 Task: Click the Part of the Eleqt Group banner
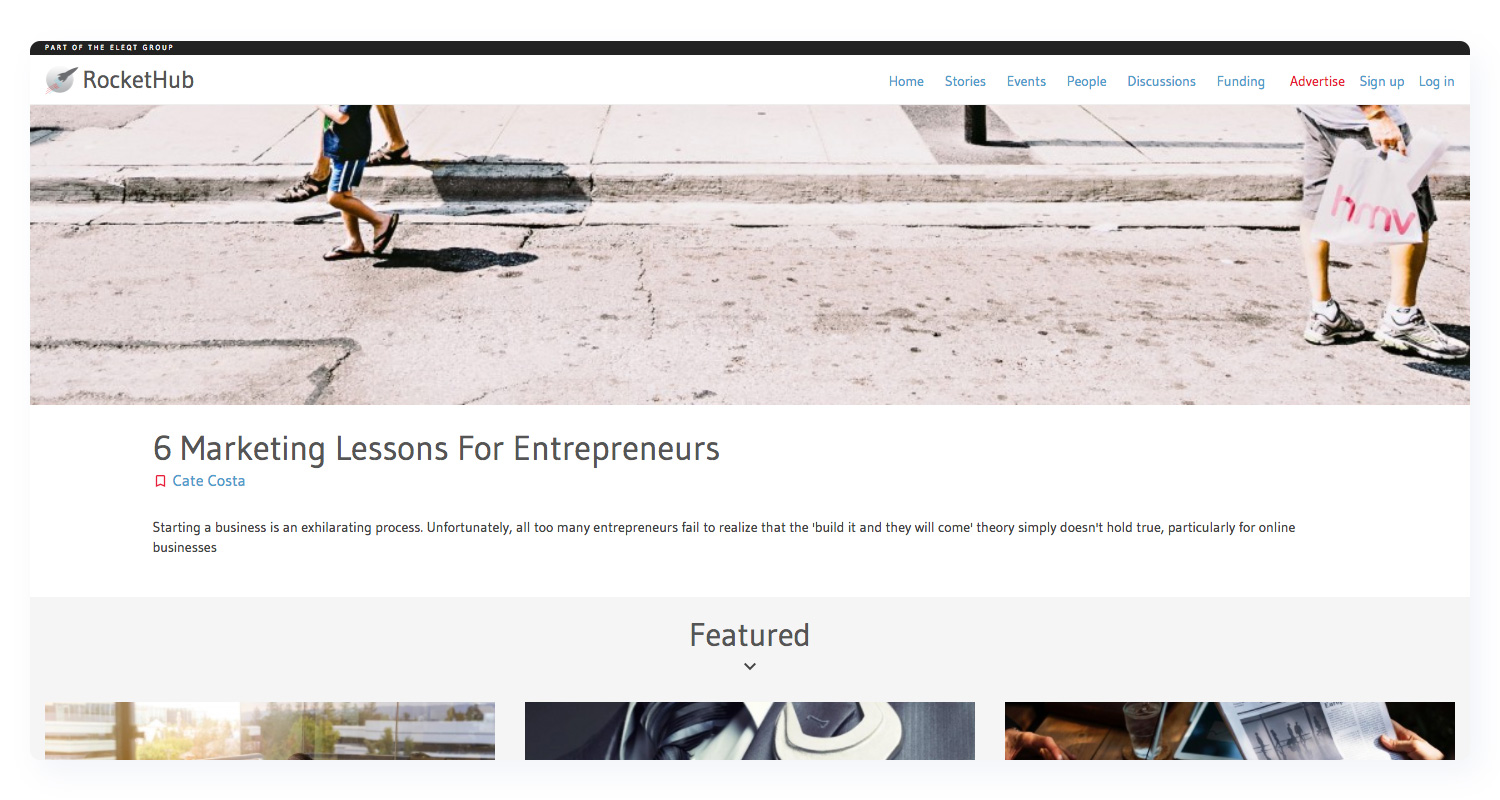click(109, 48)
